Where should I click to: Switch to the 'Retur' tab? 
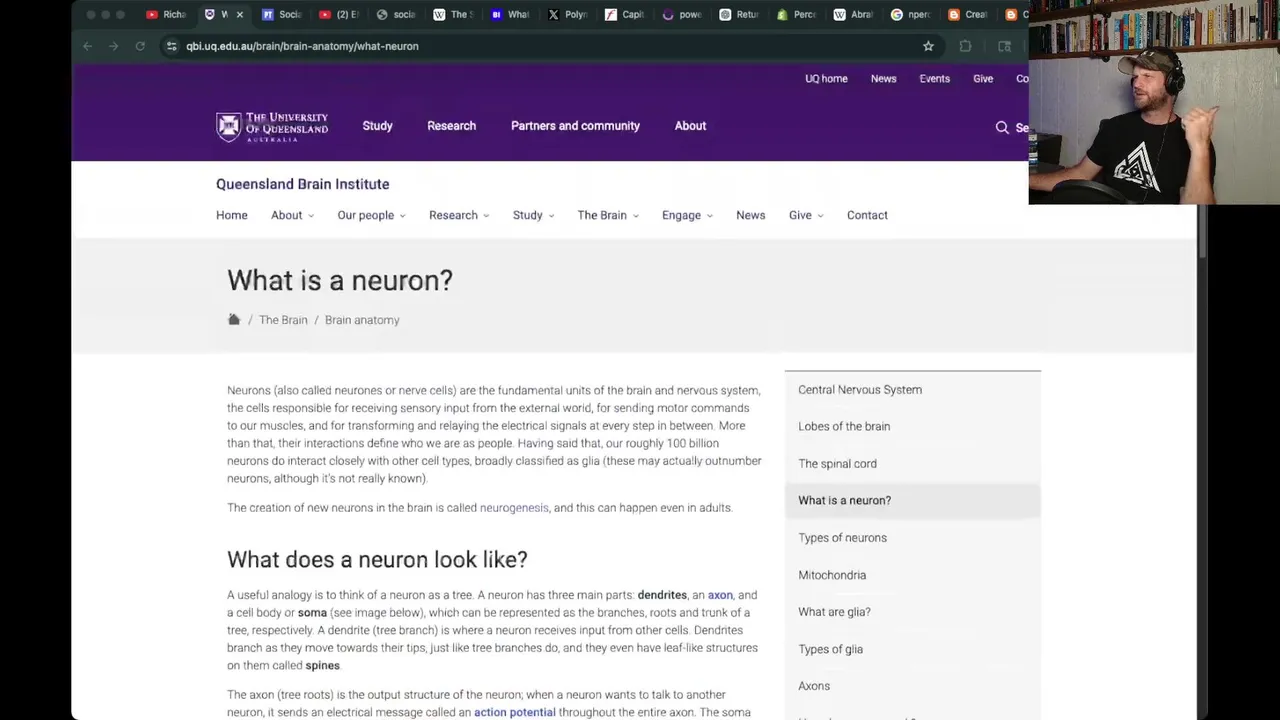click(x=740, y=15)
